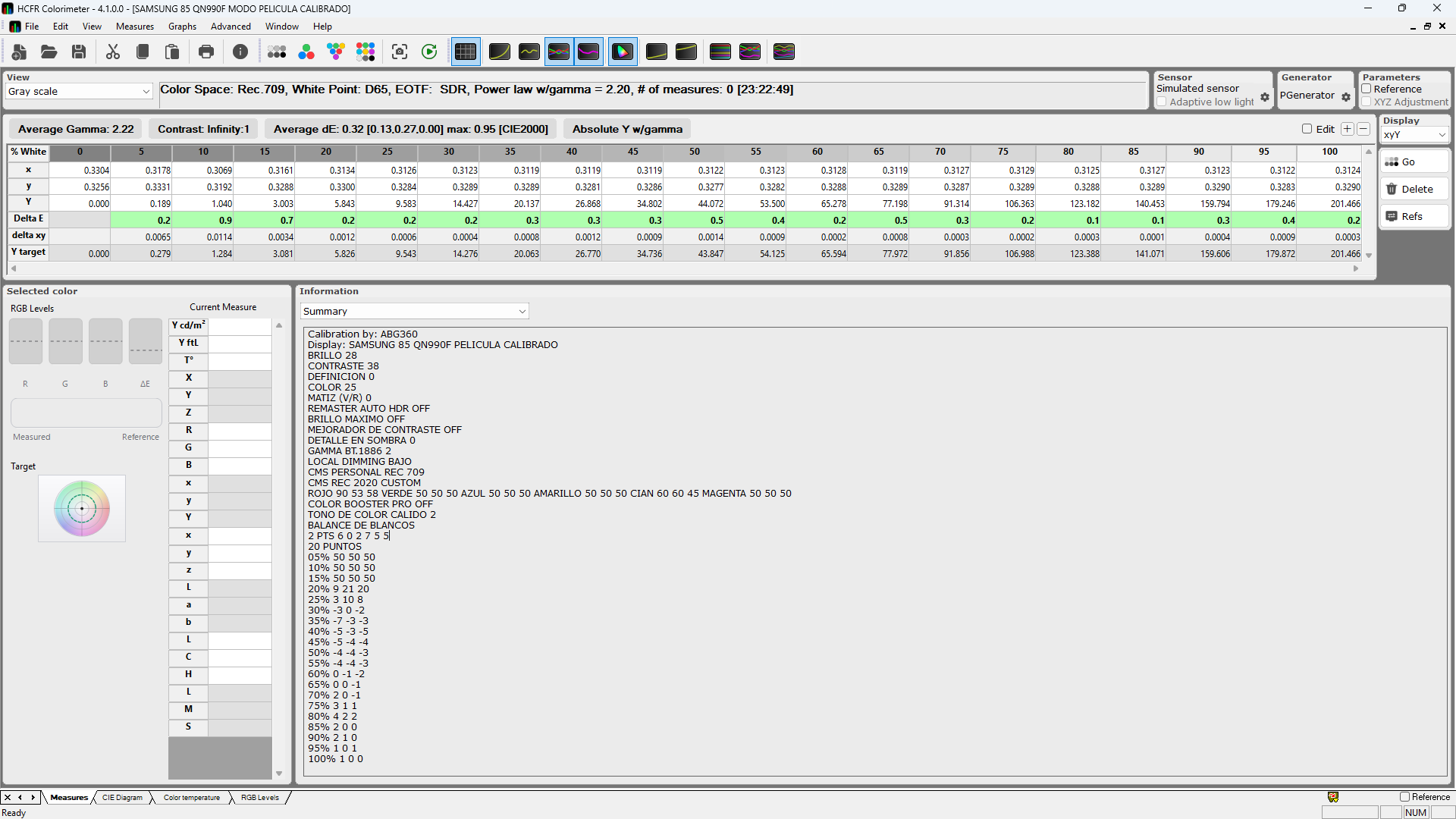
Task: Select the 50 % White column header
Action: click(x=694, y=152)
